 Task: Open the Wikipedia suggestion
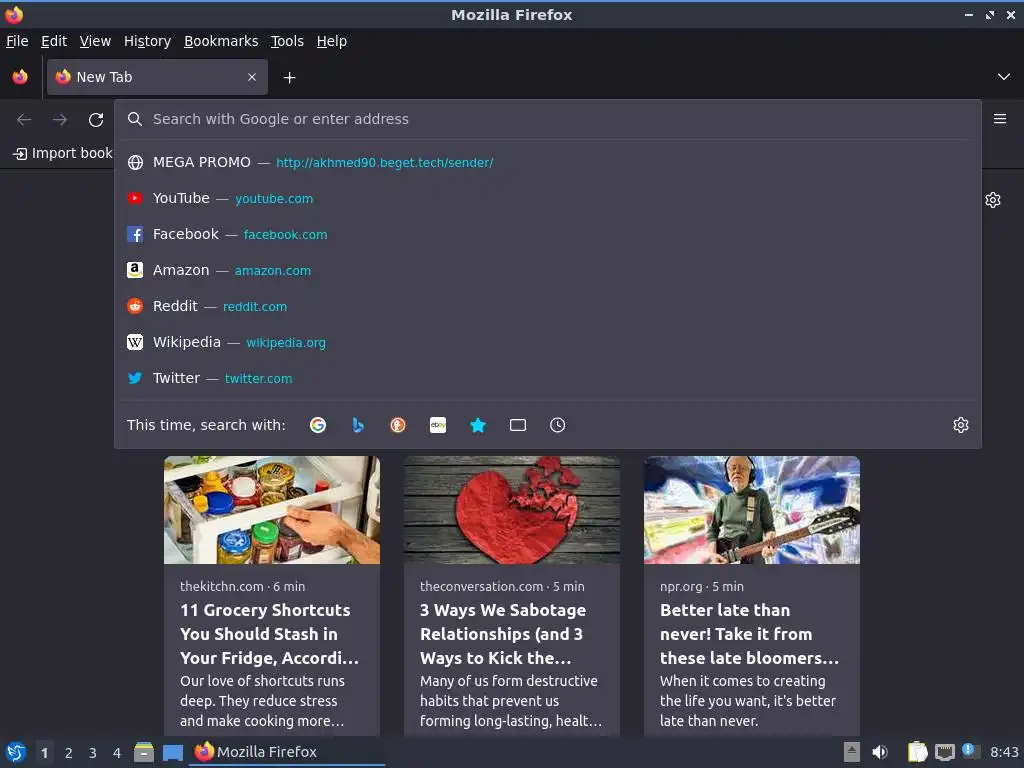click(547, 342)
